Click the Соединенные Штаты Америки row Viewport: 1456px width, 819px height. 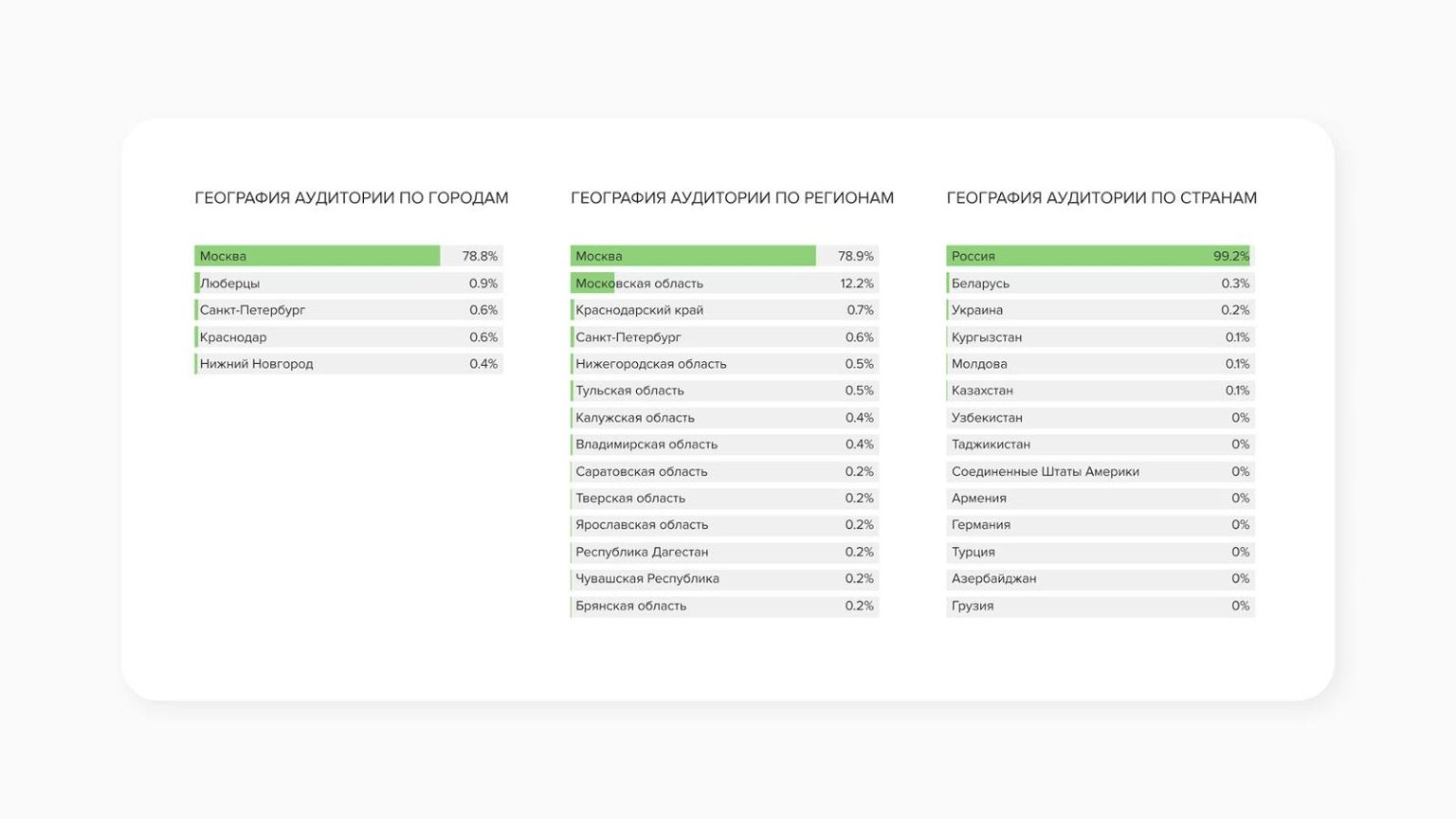[1100, 471]
